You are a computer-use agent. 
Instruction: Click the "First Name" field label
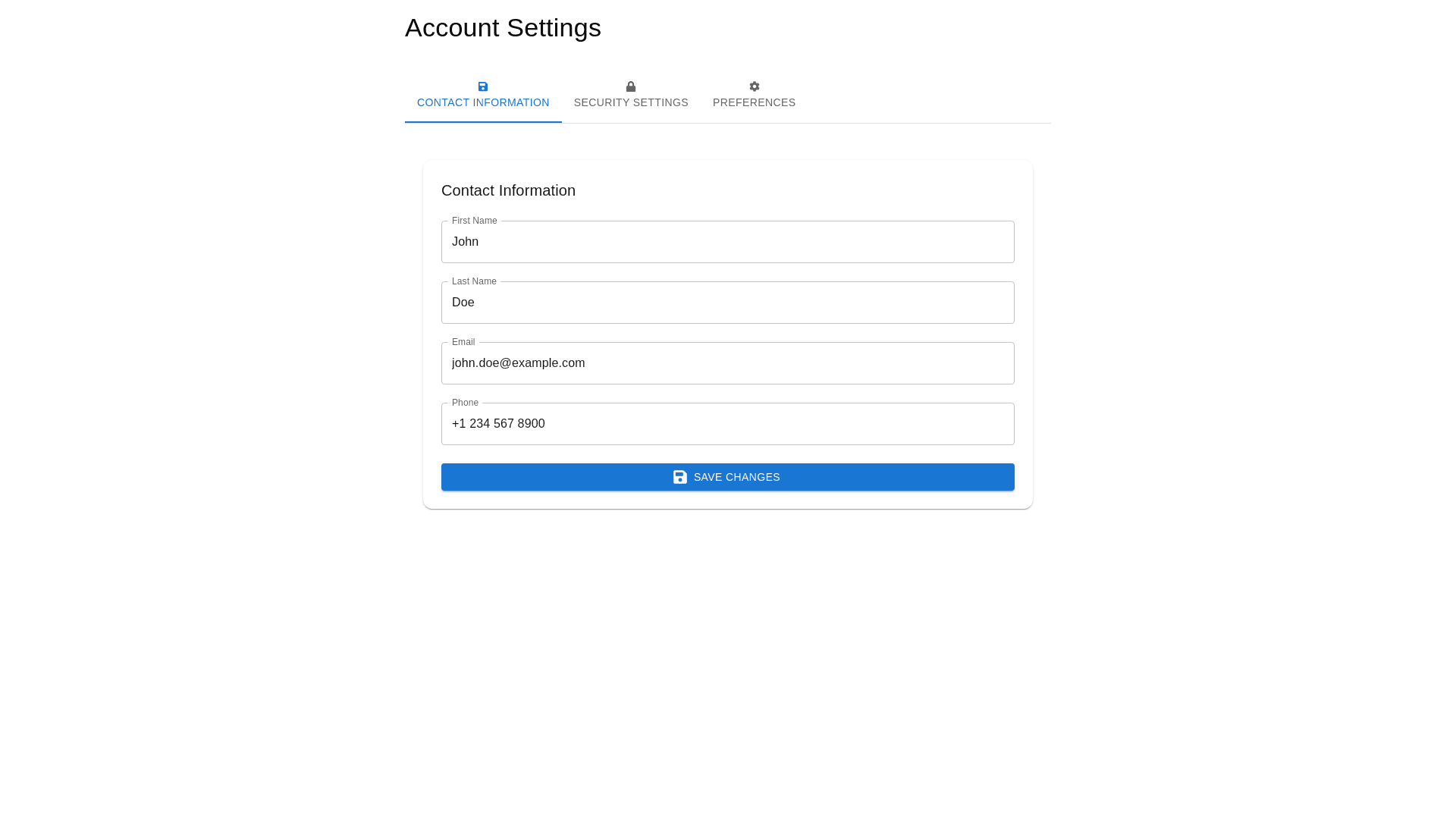pyautogui.click(x=475, y=221)
